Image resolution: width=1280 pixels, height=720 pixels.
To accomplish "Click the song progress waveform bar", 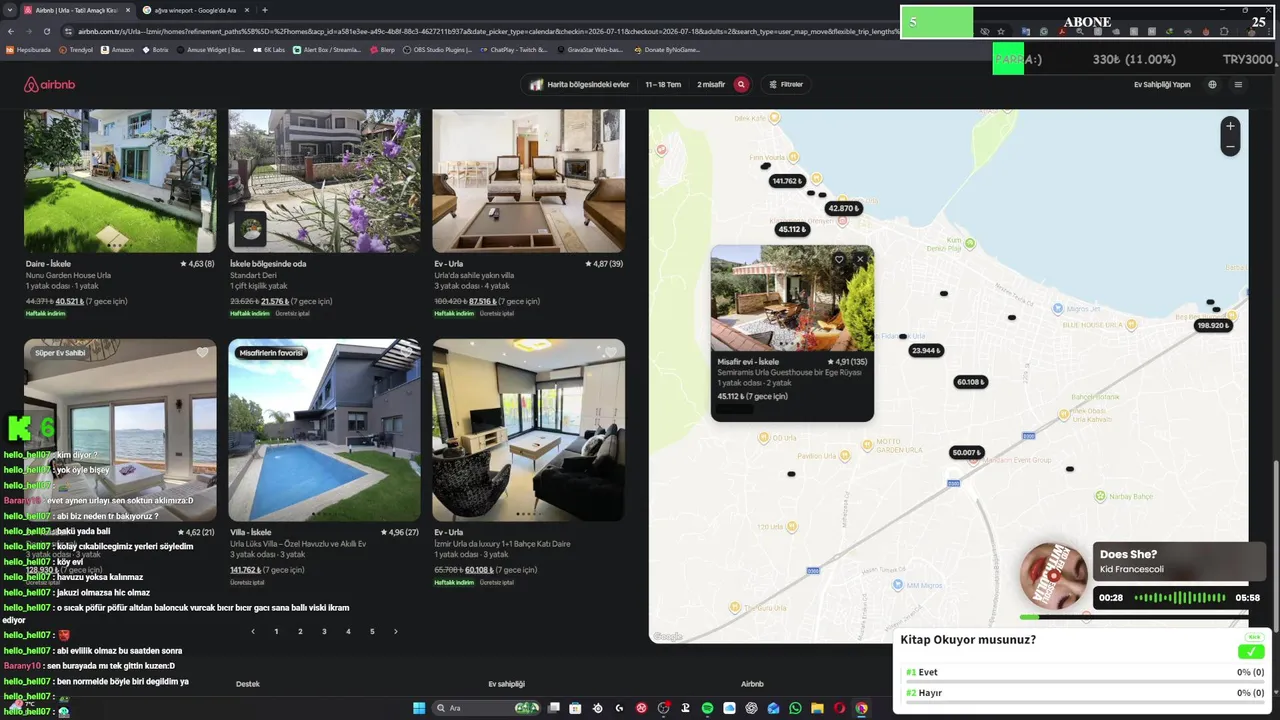I will (x=1180, y=598).
